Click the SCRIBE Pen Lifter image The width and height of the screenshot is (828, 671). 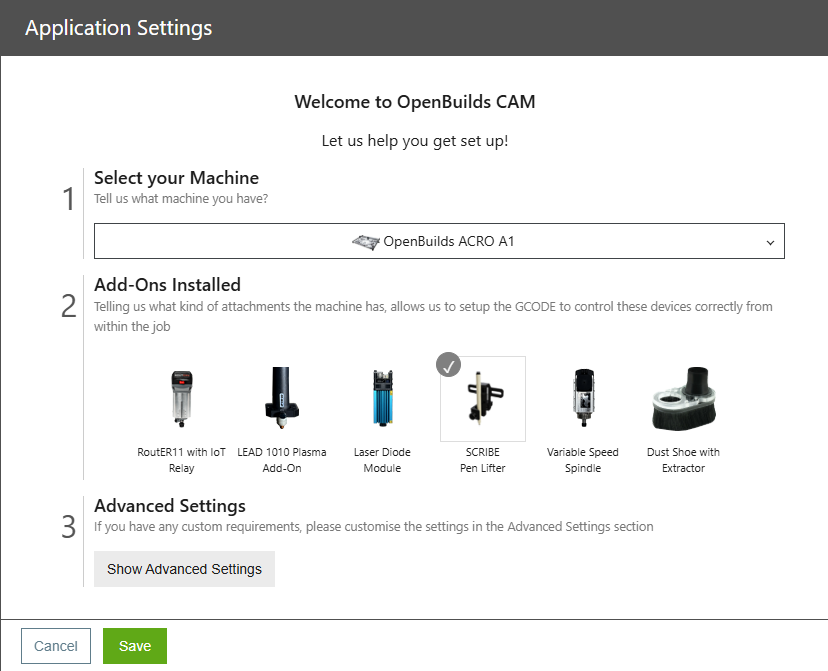click(483, 399)
